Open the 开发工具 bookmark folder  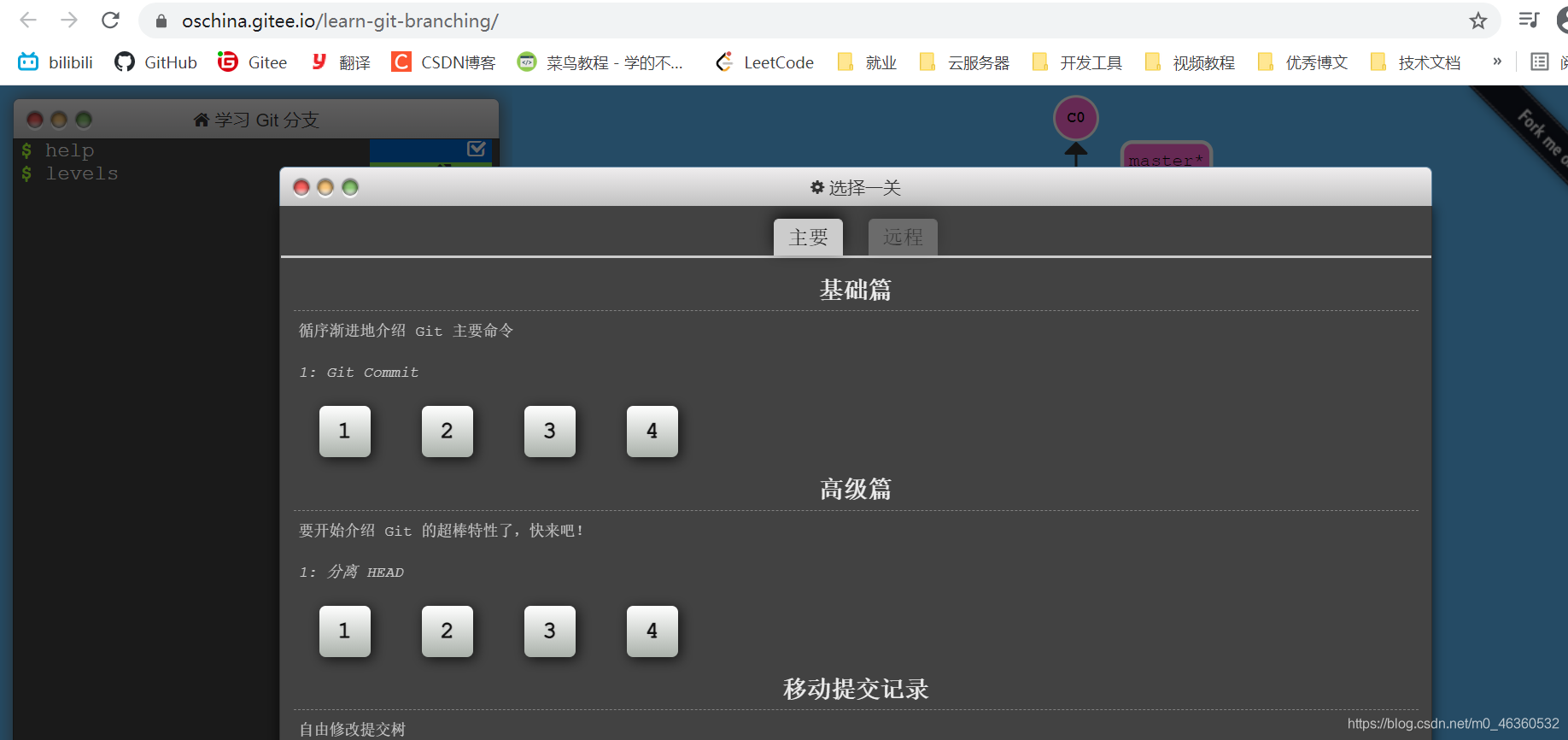point(1078,62)
